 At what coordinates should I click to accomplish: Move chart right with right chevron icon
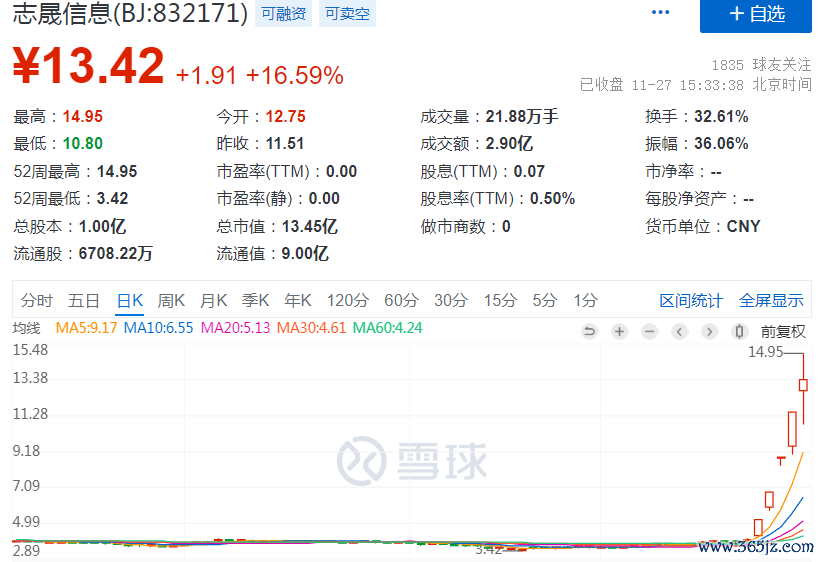coord(709,332)
